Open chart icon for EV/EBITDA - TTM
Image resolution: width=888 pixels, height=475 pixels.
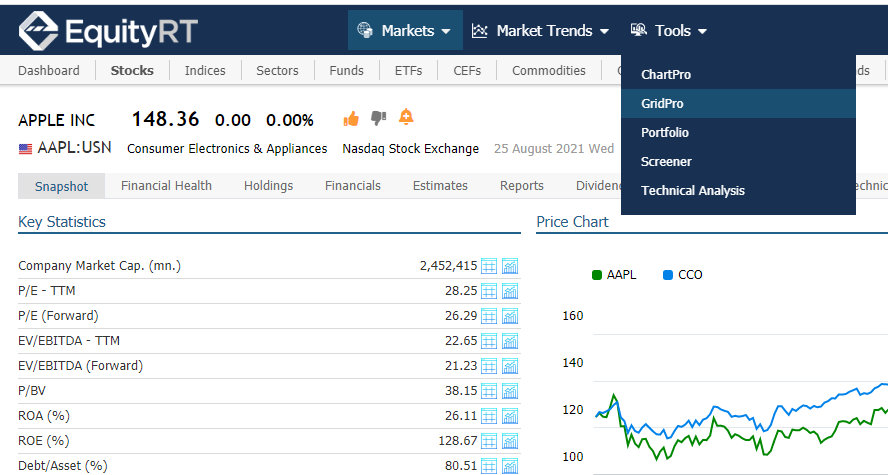tap(510, 341)
